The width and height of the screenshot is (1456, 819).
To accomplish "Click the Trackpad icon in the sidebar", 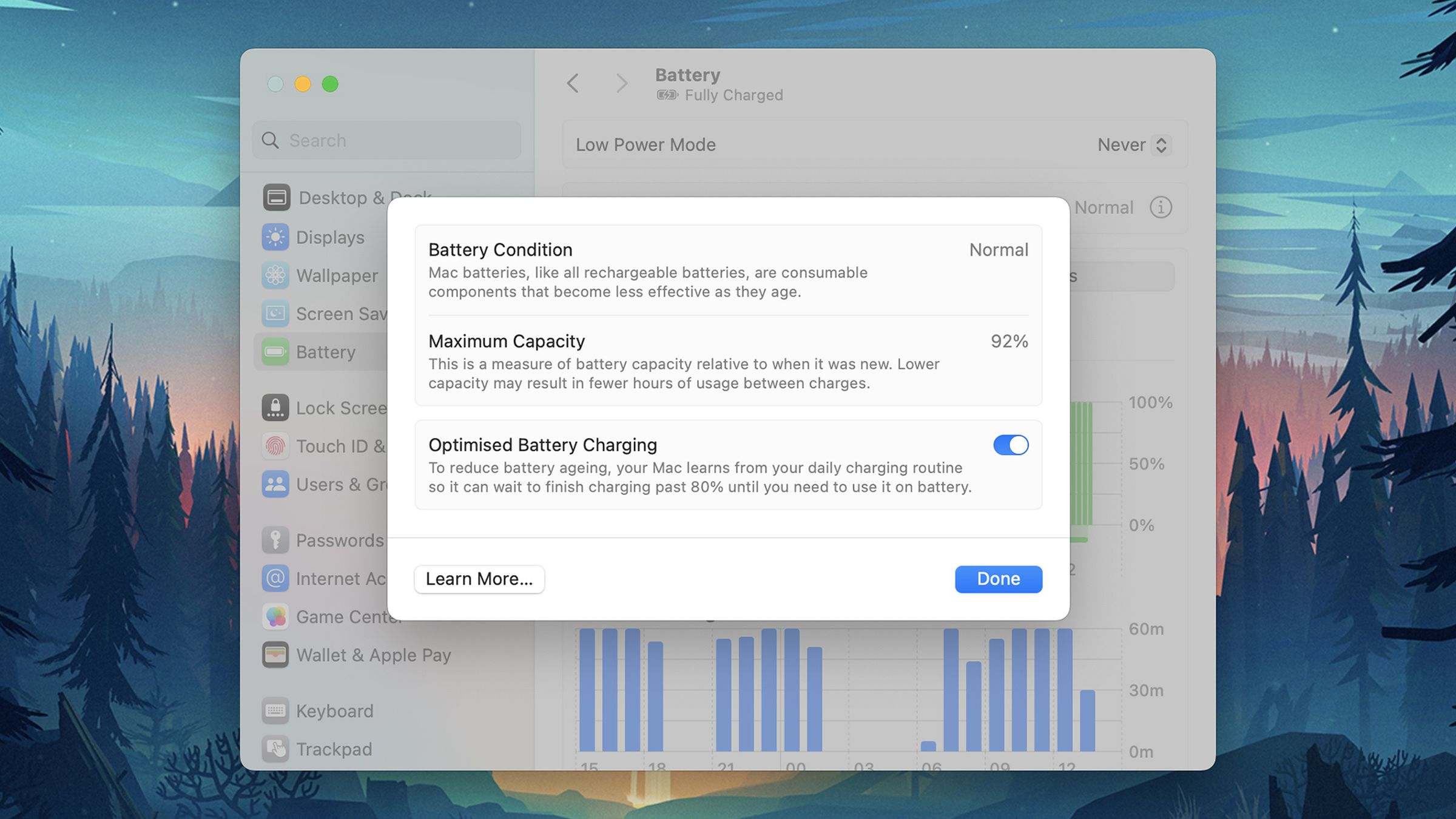I will (276, 749).
